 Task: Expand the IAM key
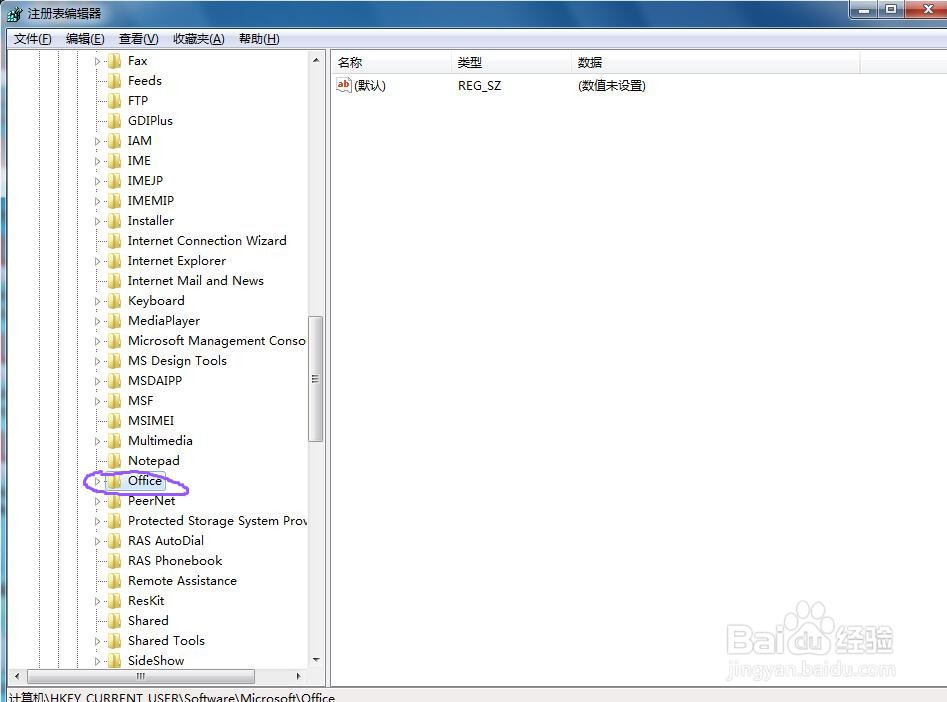97,141
